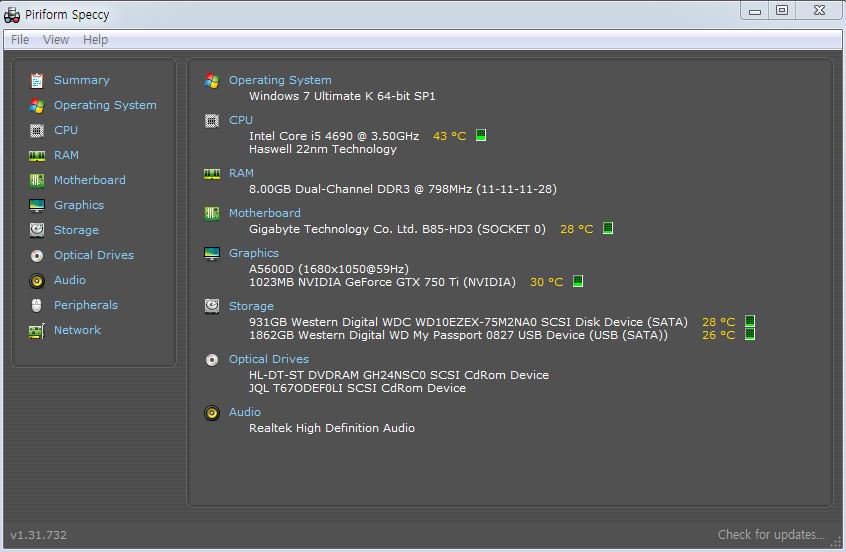Screen dimensions: 846x552
Task: Click the window resize grip at bottom corner
Action: pos(836,542)
